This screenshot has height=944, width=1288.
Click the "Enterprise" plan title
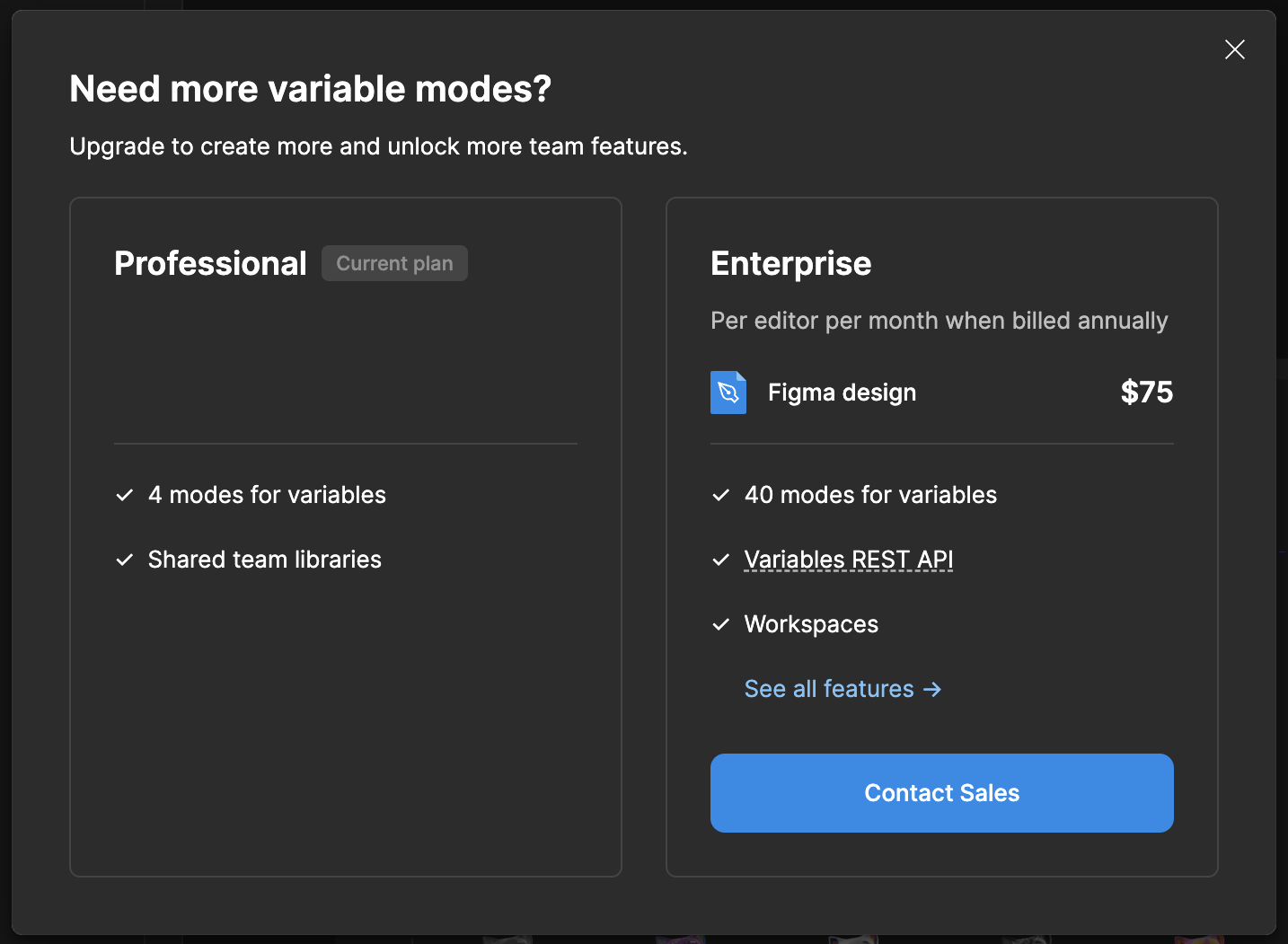tap(790, 263)
